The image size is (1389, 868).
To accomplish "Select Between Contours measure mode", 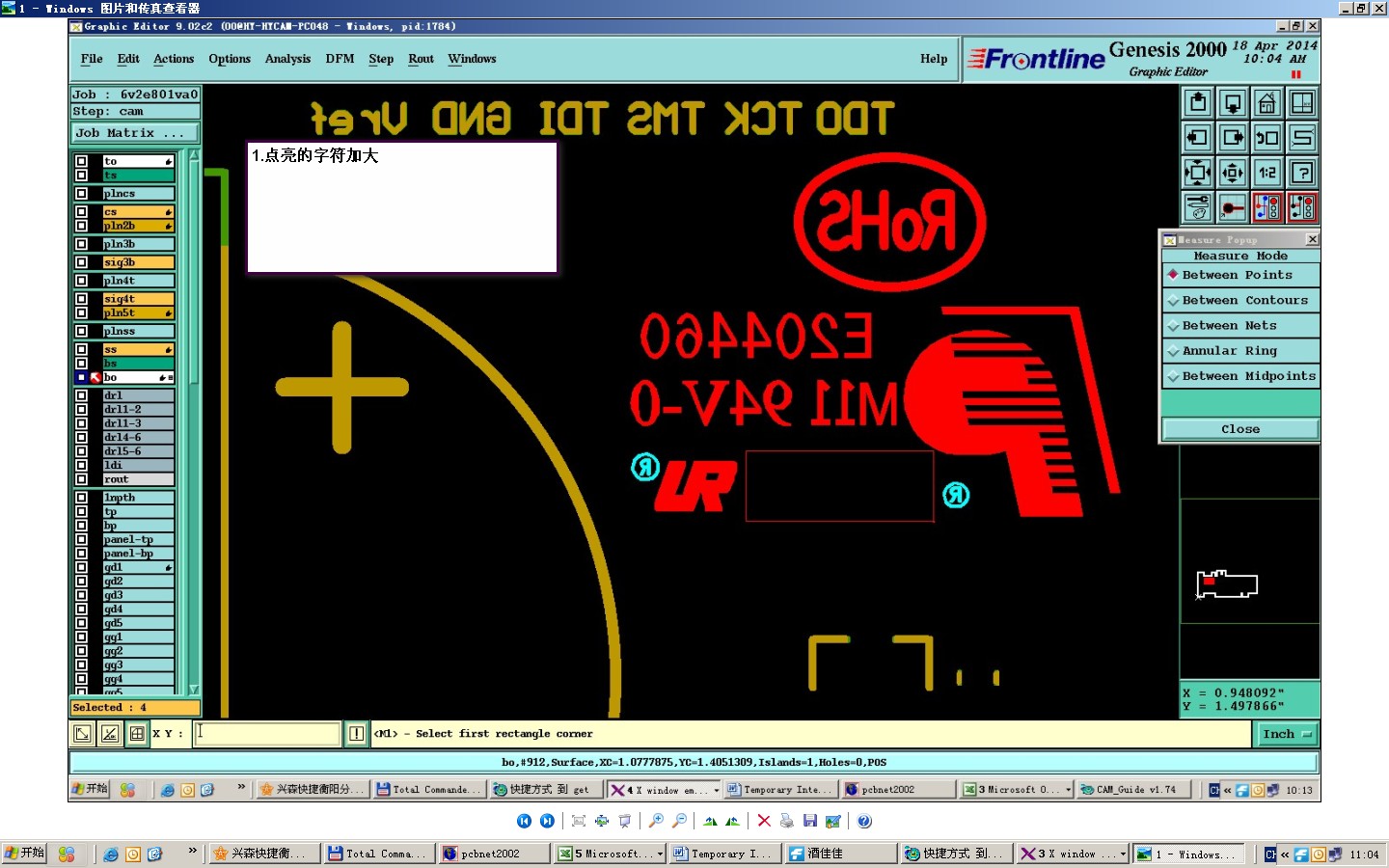I will tap(1240, 300).
